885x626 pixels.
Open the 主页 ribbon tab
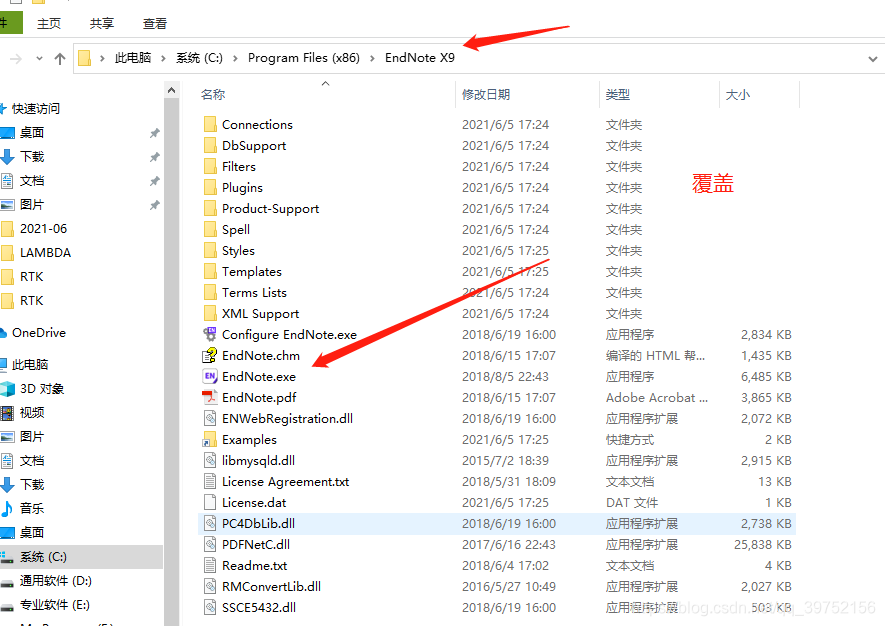point(49,23)
